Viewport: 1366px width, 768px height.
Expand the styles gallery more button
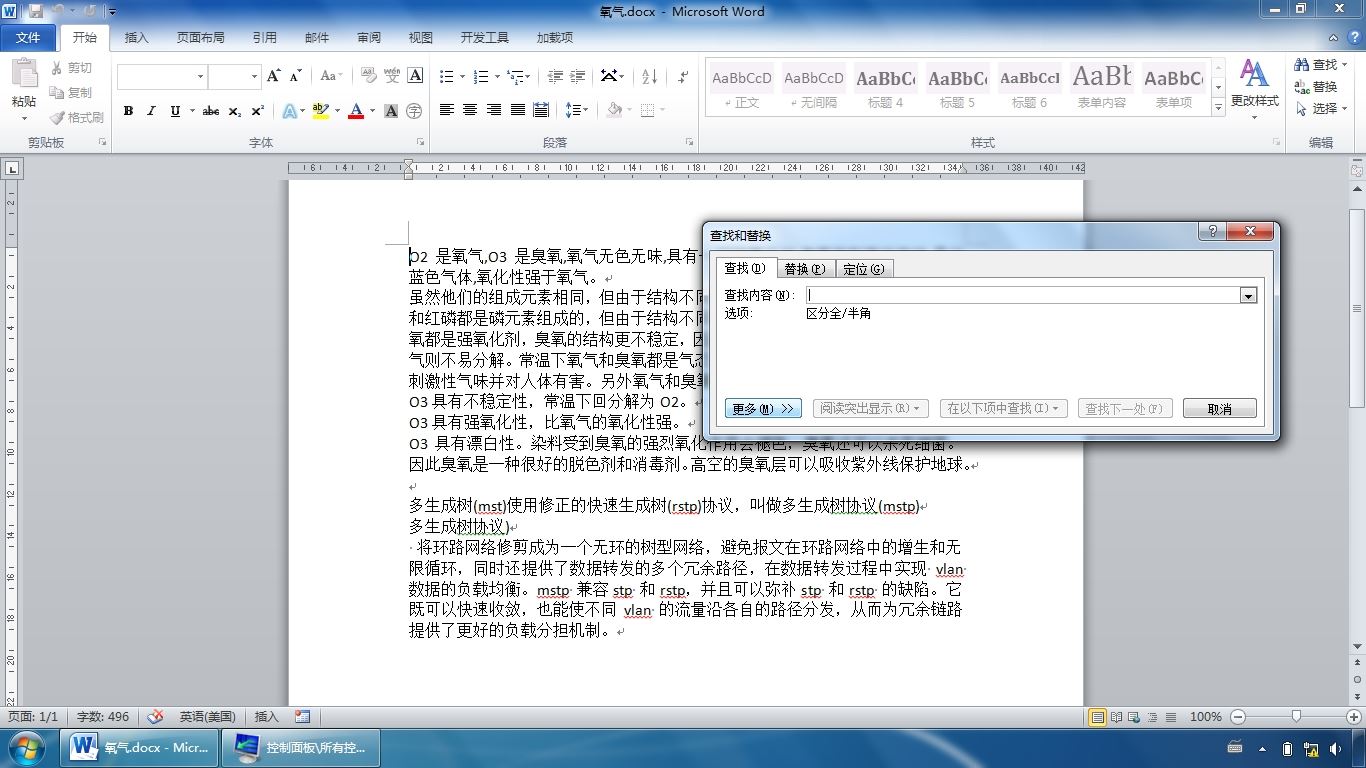(1218, 106)
